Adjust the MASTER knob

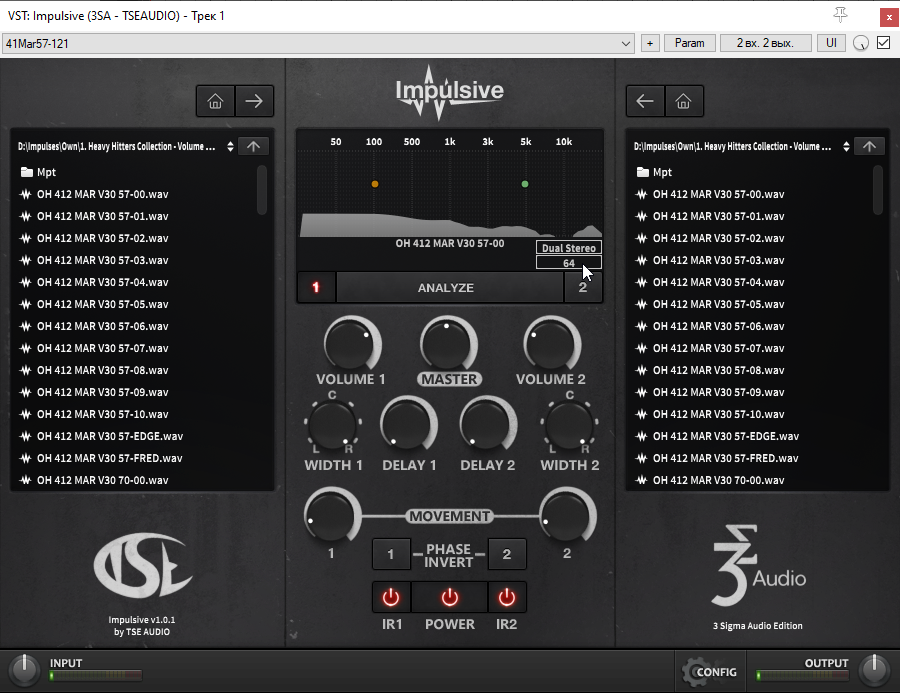point(448,344)
